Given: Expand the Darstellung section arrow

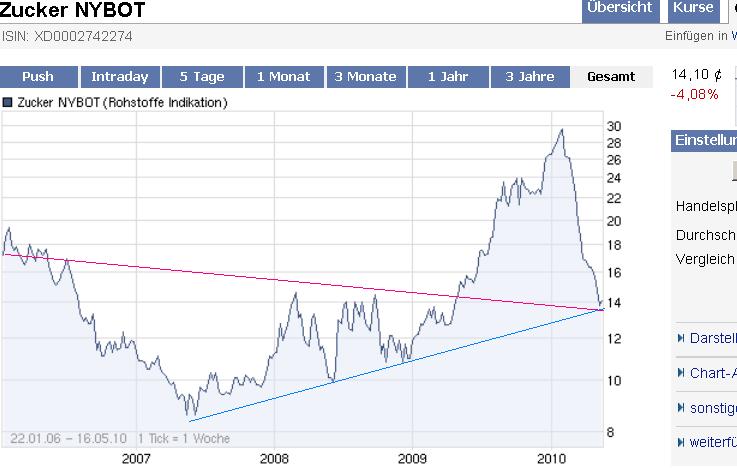Looking at the screenshot, I should (681, 338).
